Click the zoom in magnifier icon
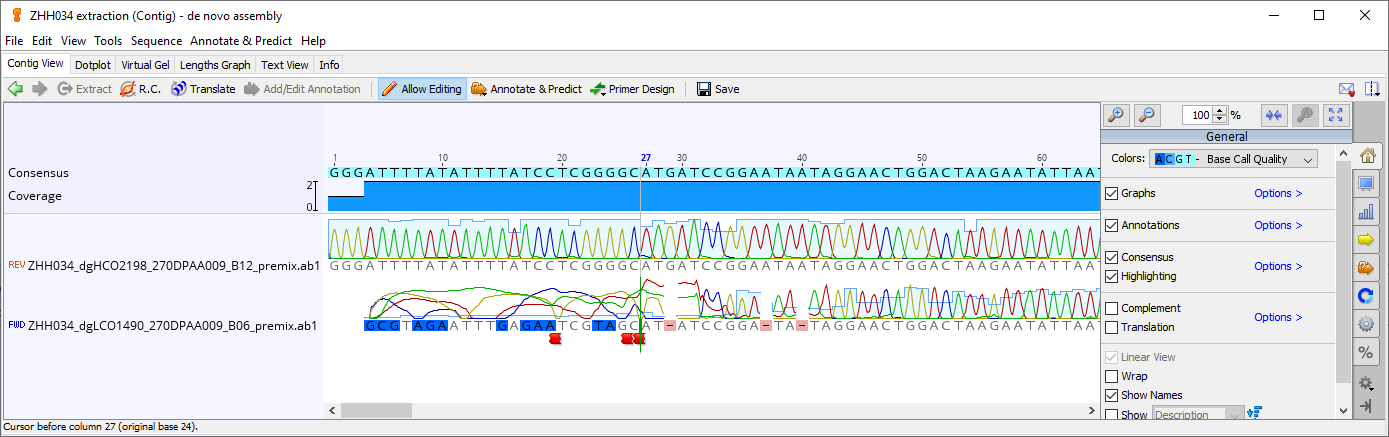 pos(1117,115)
